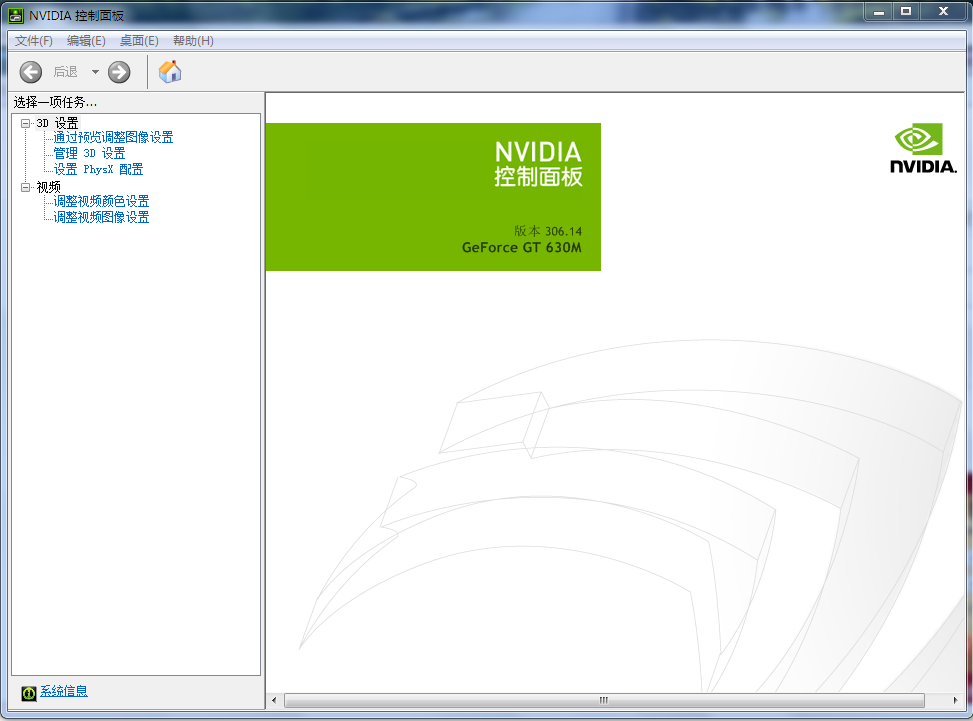Click the forward navigation arrow icon

(x=118, y=71)
